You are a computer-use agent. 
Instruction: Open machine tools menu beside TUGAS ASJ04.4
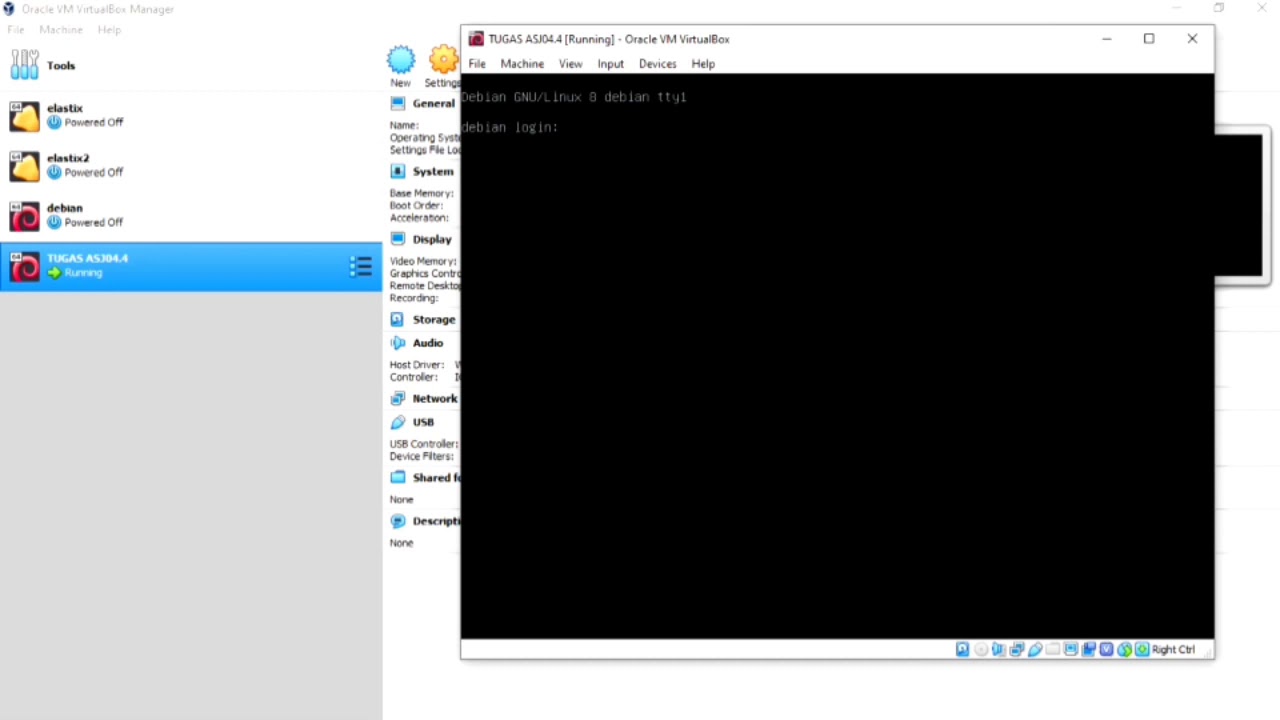point(361,266)
